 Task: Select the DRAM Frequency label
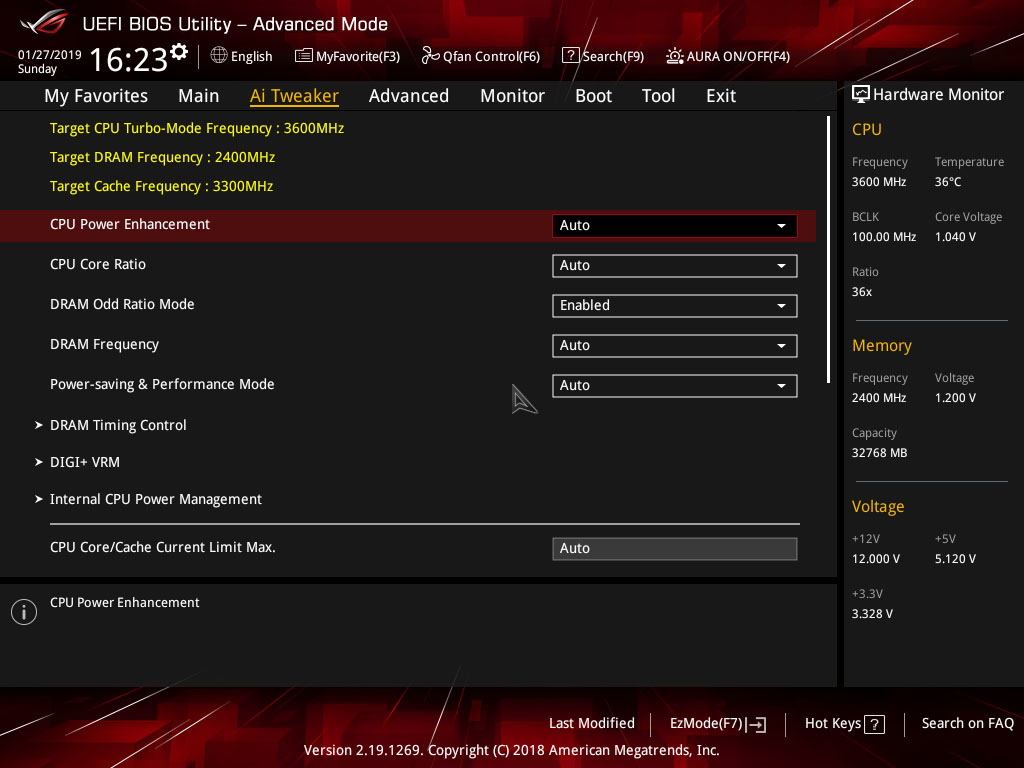tap(104, 344)
